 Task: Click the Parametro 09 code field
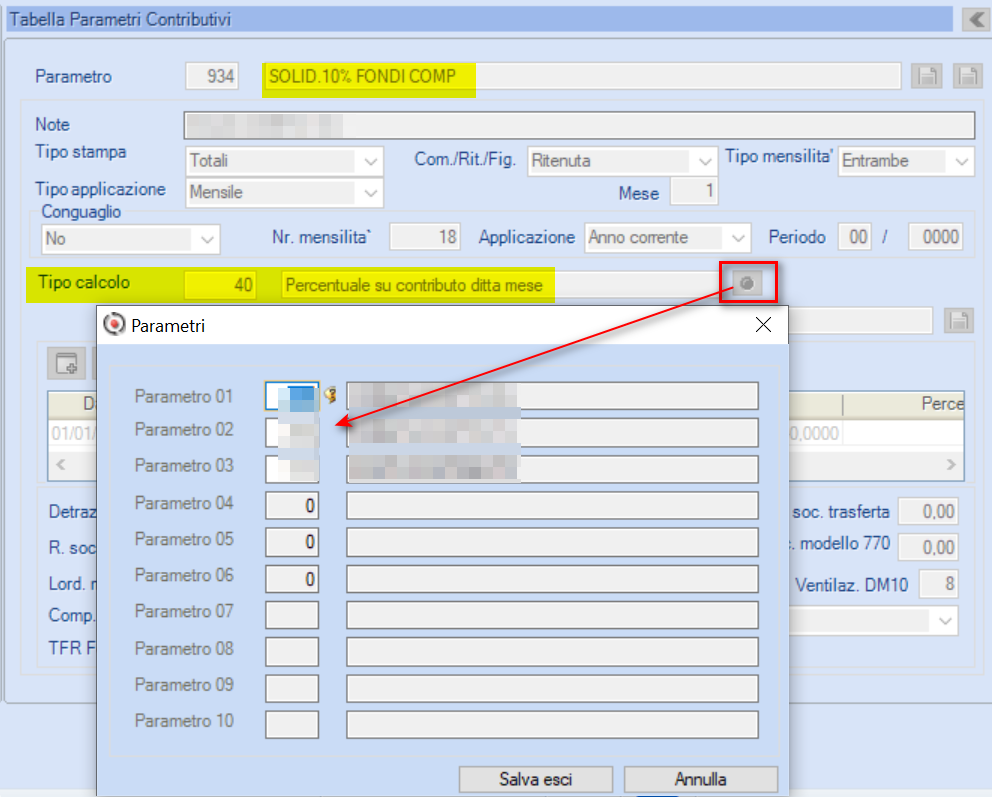[x=292, y=688]
